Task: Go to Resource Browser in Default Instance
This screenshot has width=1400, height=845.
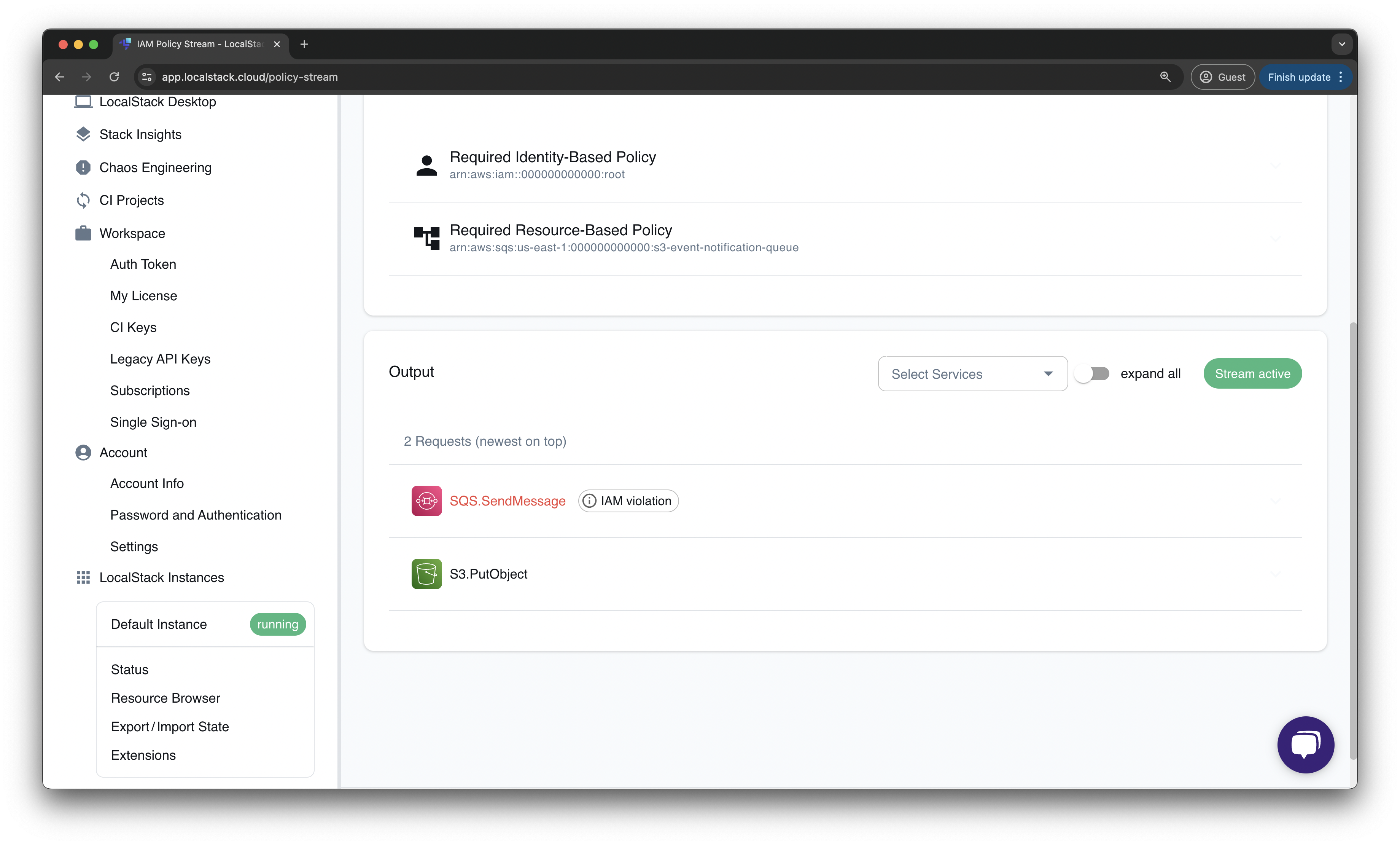Action: pyautogui.click(x=165, y=698)
